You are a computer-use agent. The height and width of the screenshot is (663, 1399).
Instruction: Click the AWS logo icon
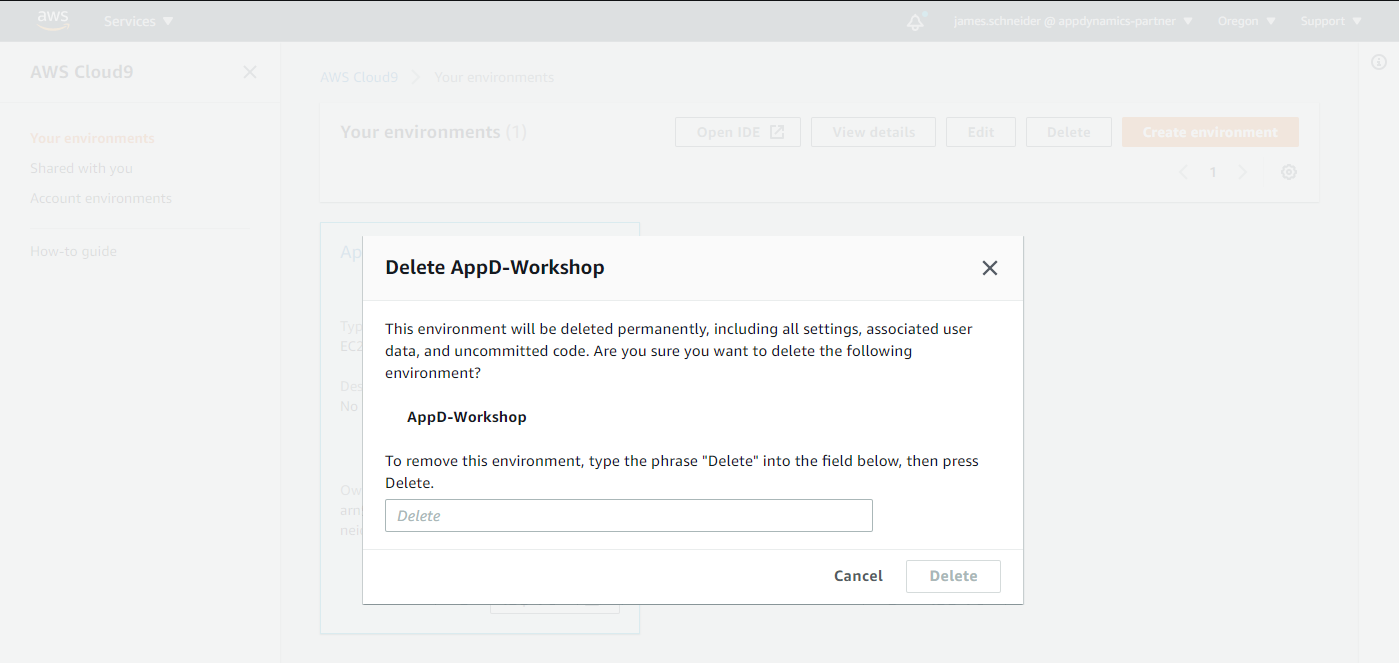coord(53,20)
